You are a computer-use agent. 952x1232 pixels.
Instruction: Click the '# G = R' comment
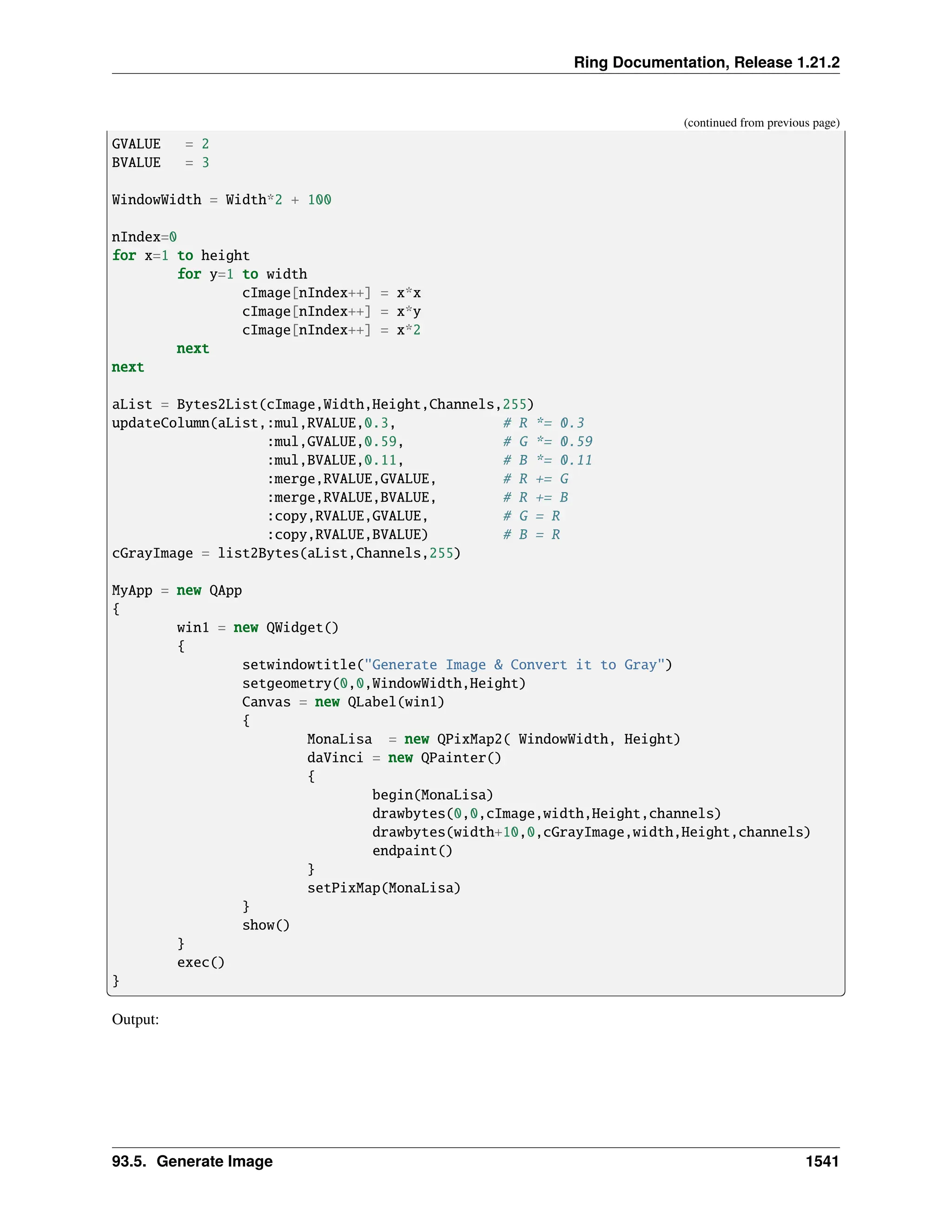[531, 517]
